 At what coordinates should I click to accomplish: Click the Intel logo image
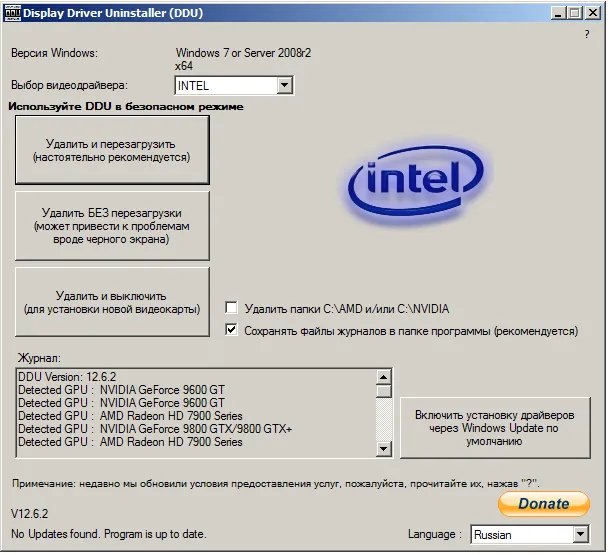pos(416,183)
